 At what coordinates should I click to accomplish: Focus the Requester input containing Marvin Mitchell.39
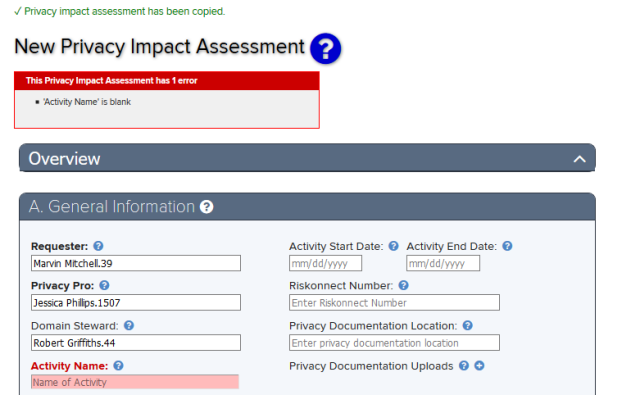(136, 263)
